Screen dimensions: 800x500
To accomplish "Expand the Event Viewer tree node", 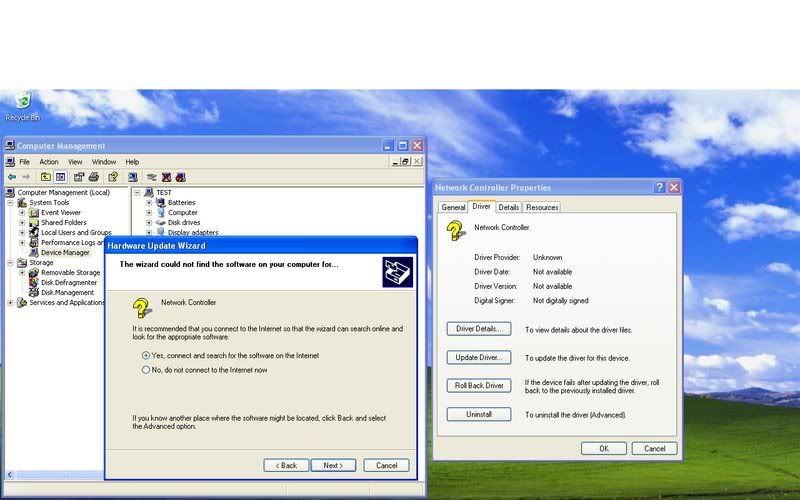I will pyautogui.click(x=22, y=212).
